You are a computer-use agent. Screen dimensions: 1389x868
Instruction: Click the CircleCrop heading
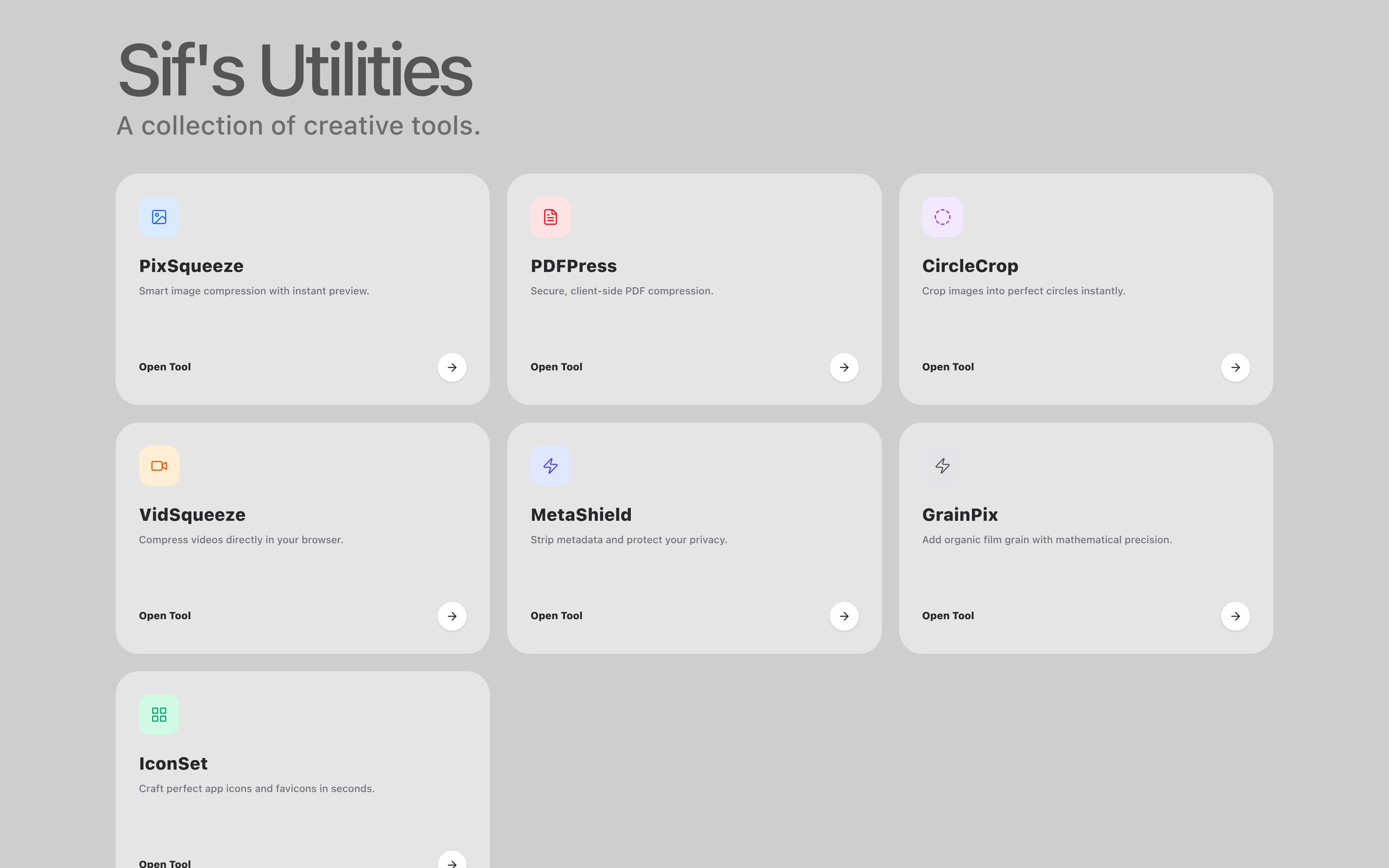pos(969,265)
